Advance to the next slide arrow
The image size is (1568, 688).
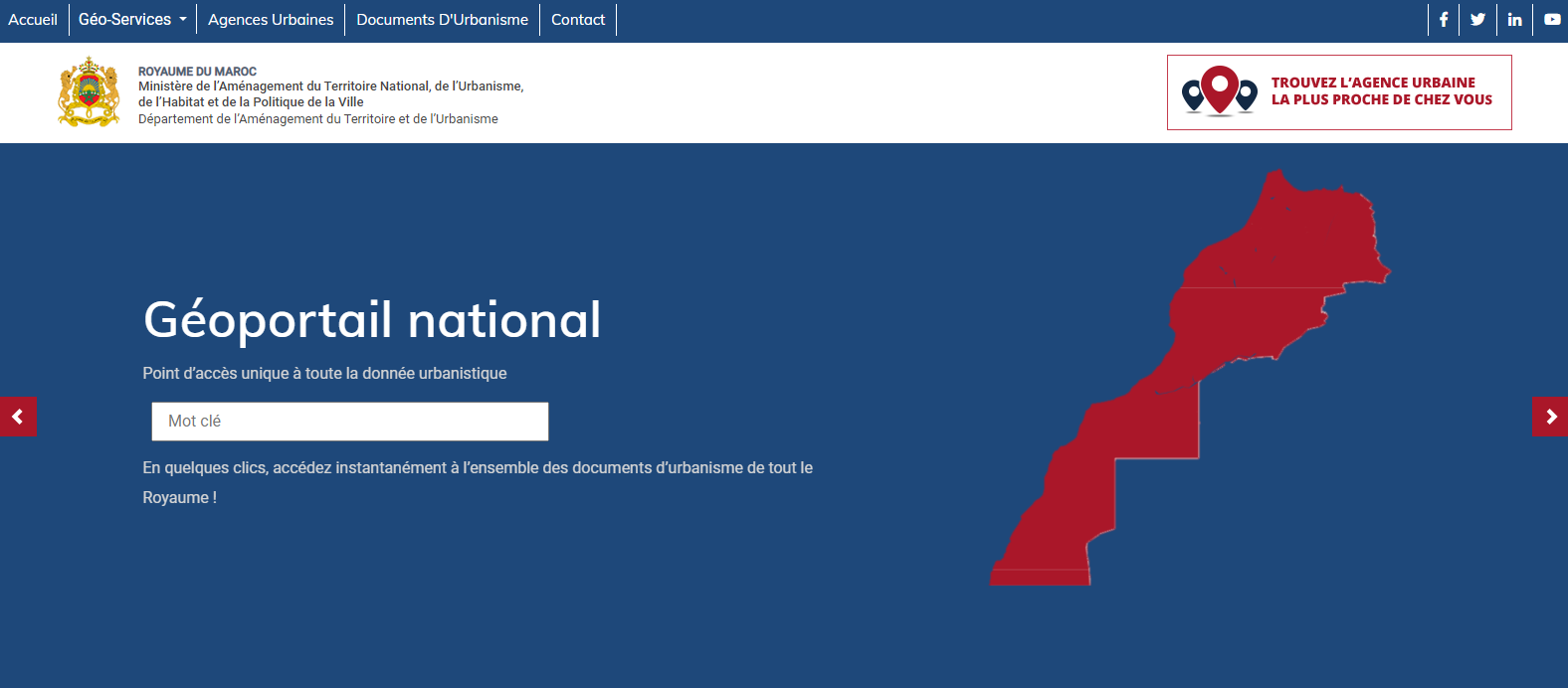click(x=1550, y=417)
